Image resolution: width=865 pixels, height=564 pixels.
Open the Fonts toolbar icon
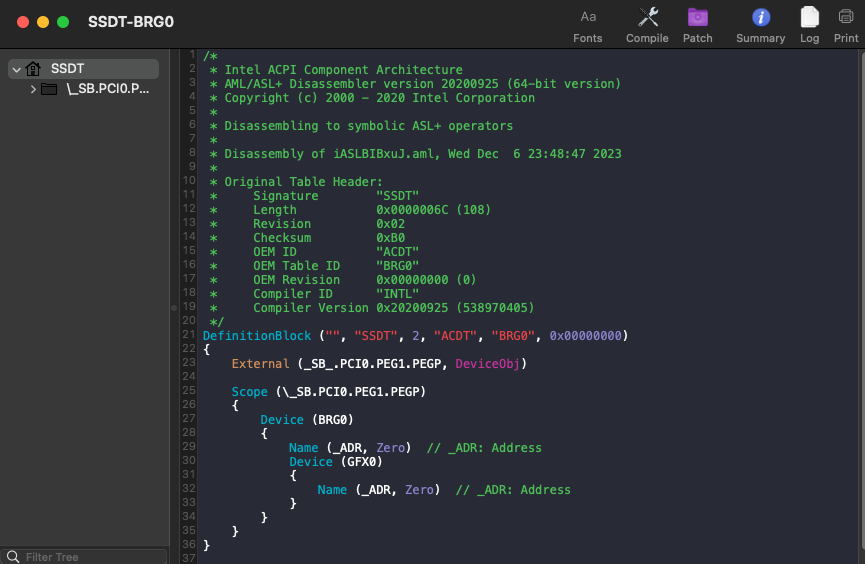pos(588,17)
